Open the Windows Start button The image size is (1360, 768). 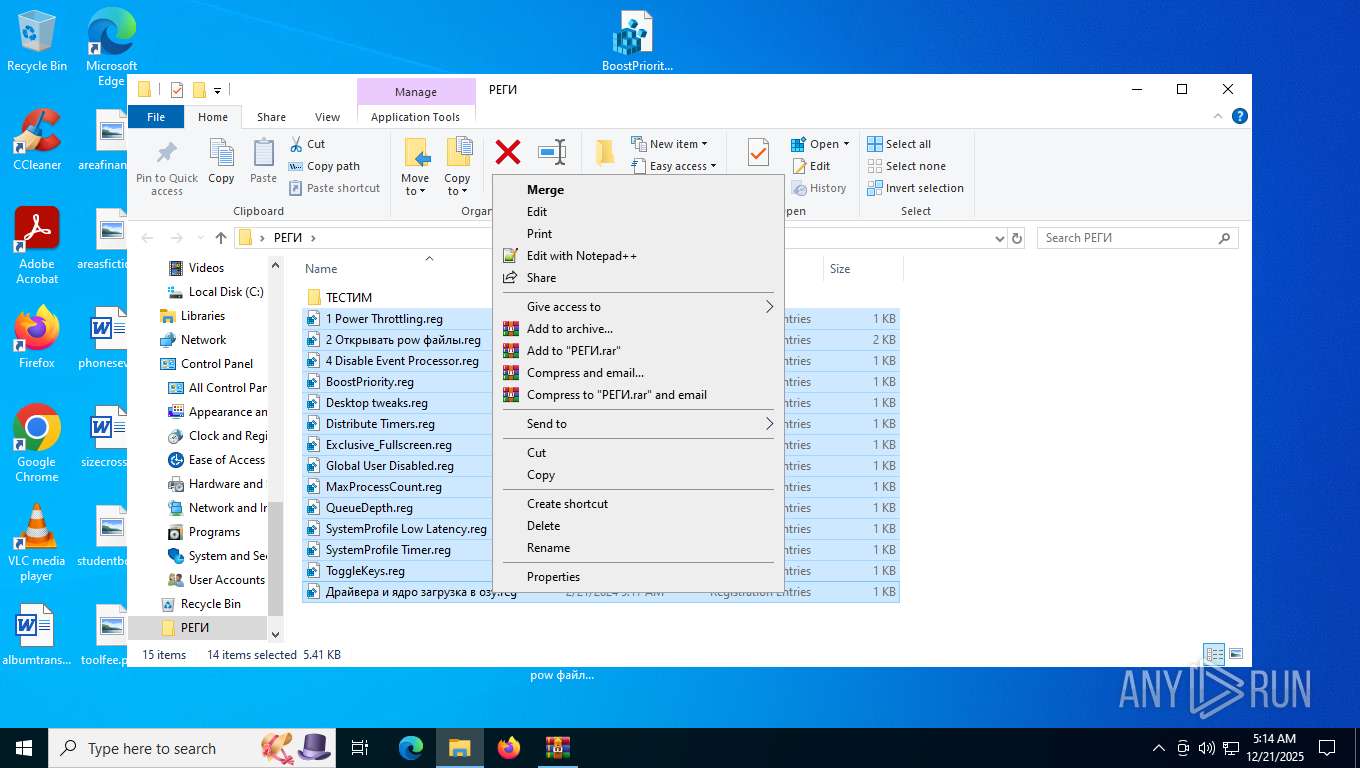coord(23,747)
